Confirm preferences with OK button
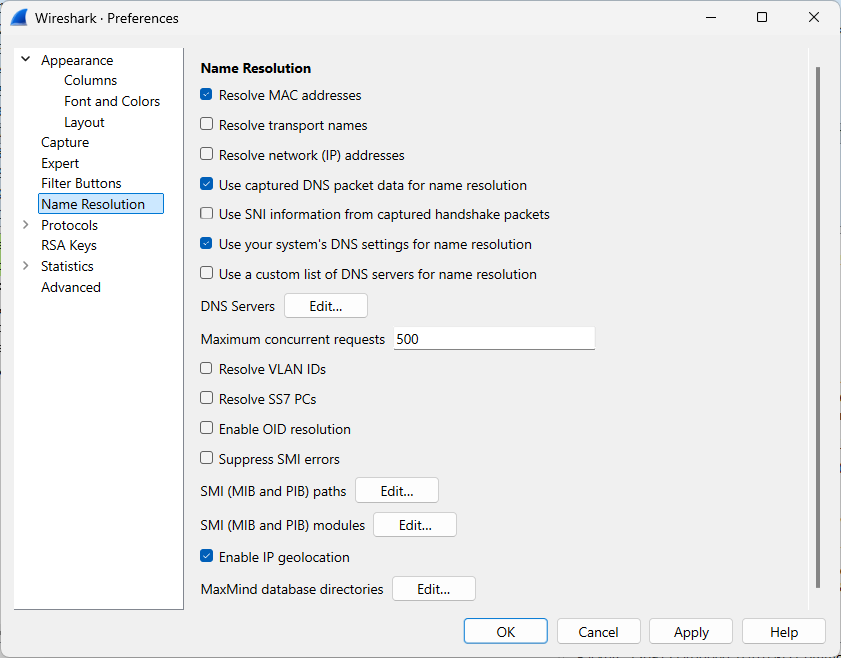 tap(506, 631)
